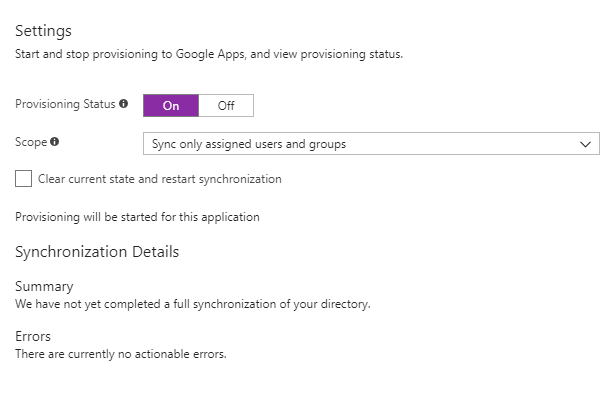
Task: Open the Scope info tooltip icon
Action: click(55, 142)
